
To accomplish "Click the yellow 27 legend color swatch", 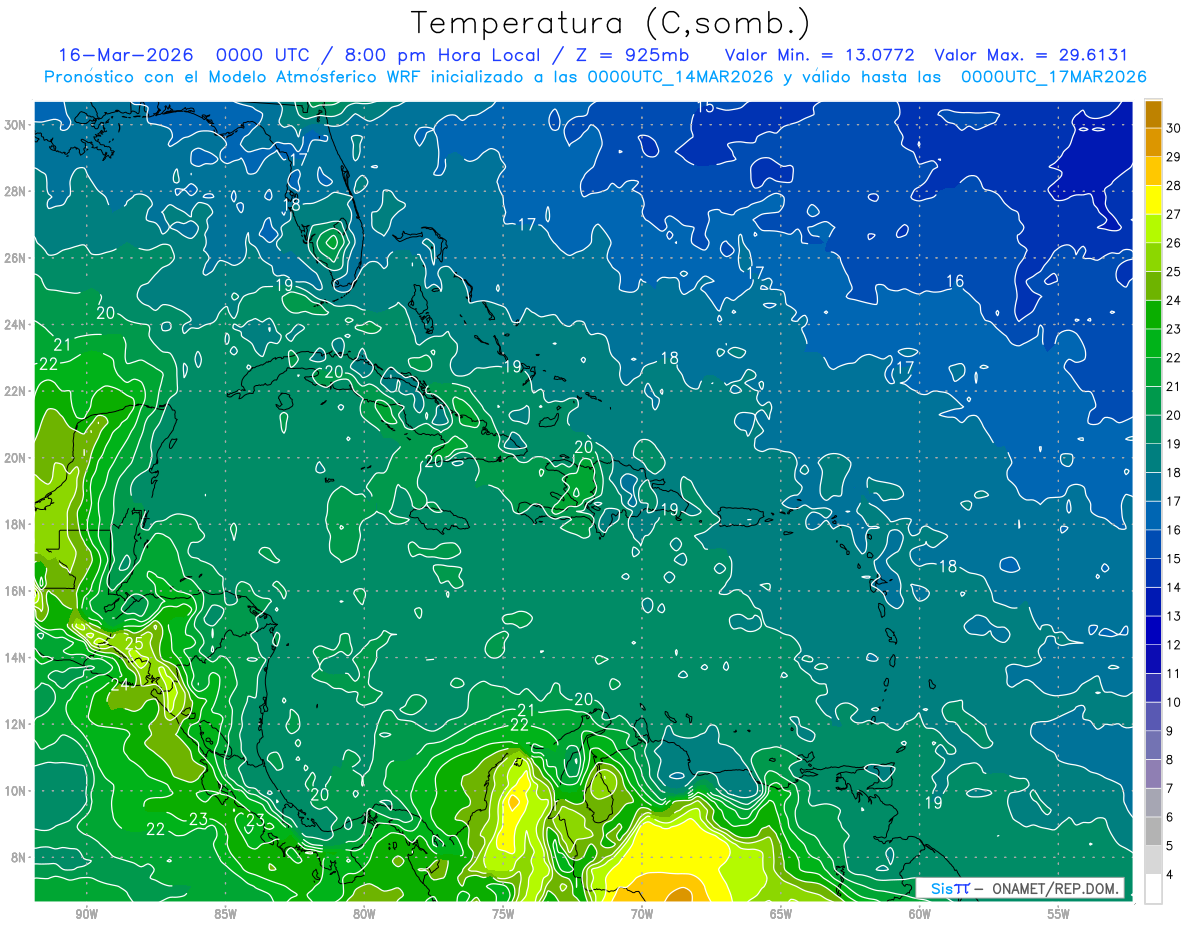I will 1153,201.
